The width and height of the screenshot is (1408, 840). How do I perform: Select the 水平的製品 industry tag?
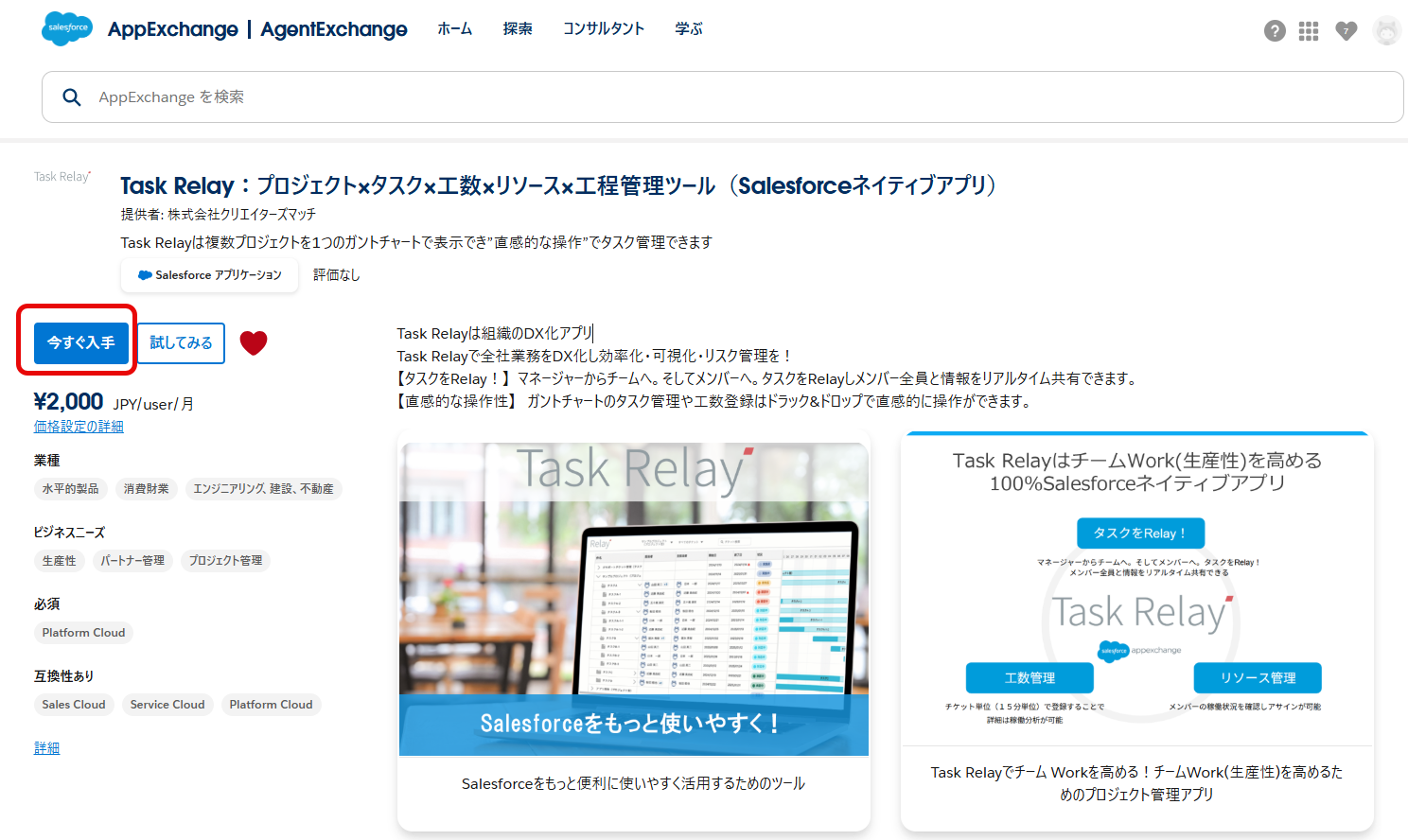coord(71,489)
